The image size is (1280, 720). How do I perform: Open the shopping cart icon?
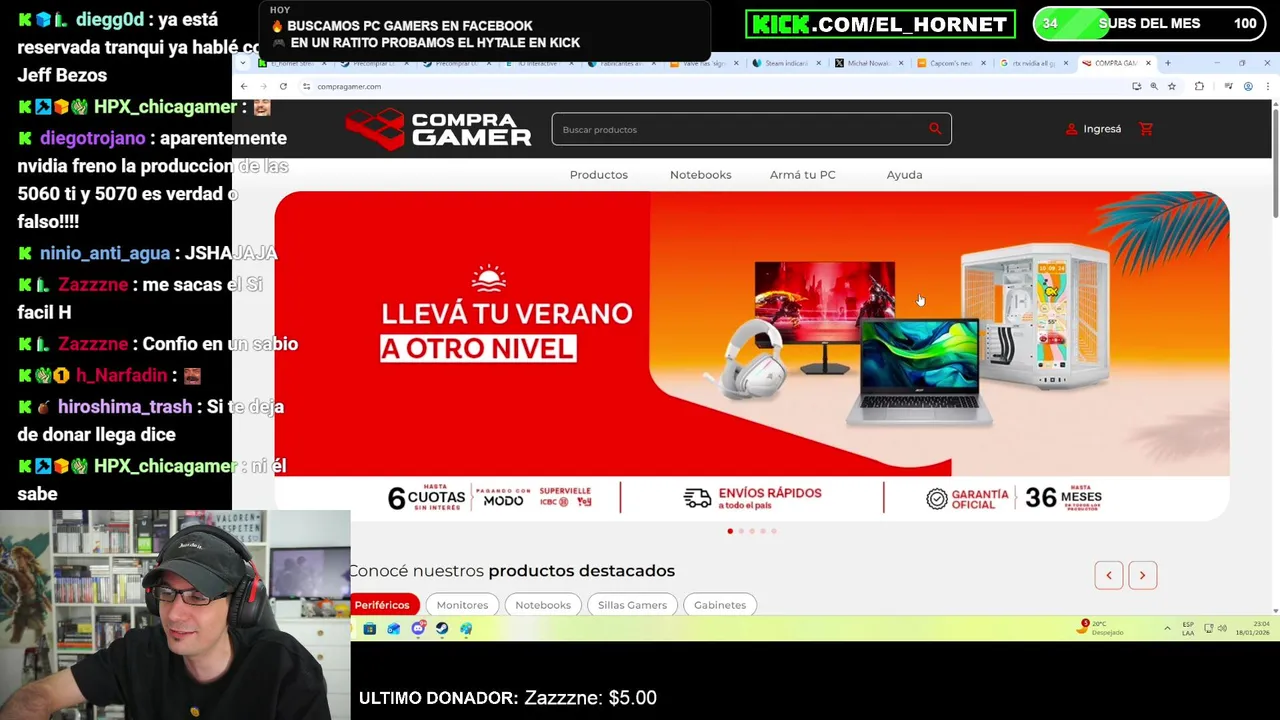click(1146, 129)
